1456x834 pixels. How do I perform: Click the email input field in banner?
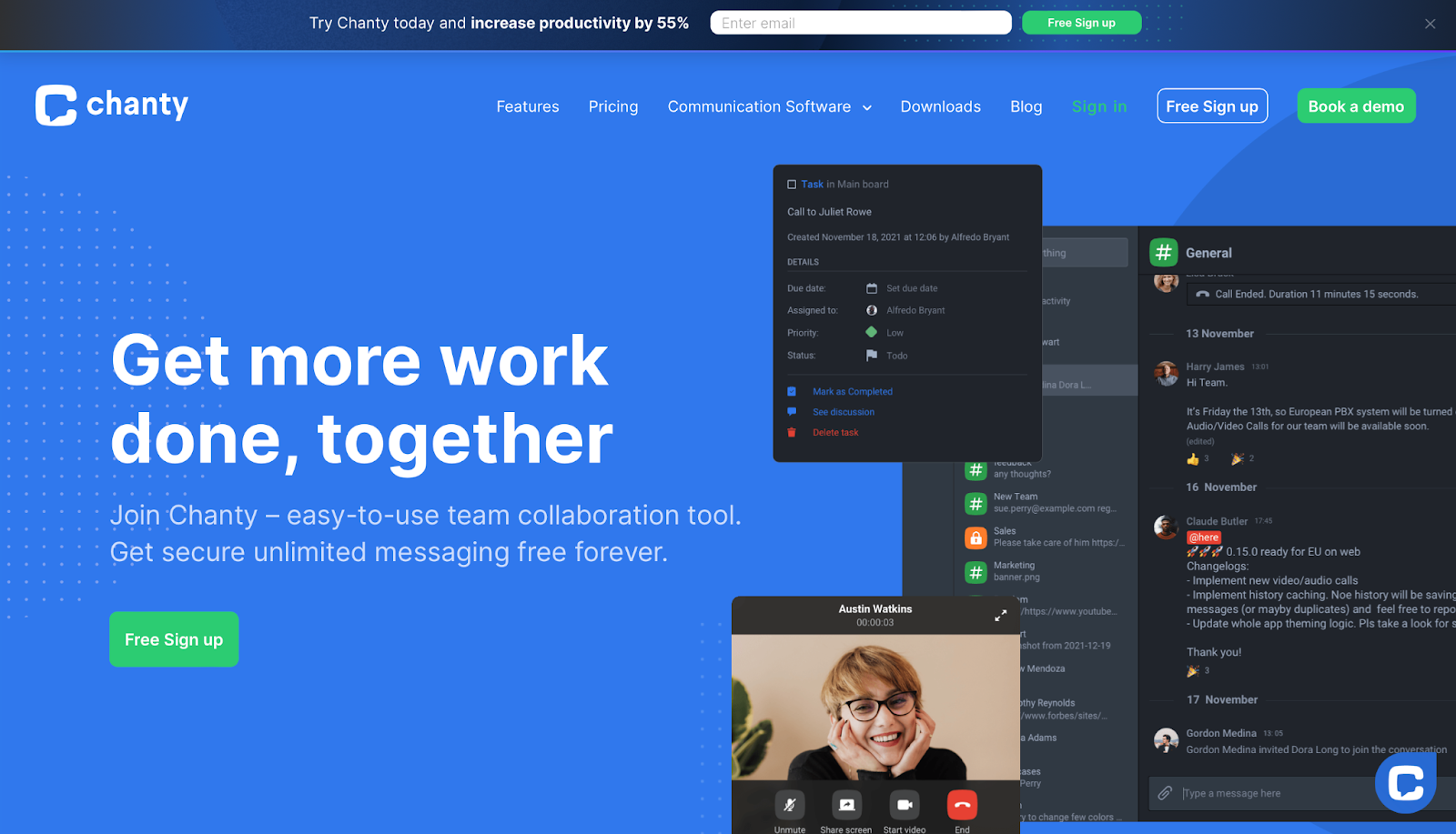(x=861, y=23)
